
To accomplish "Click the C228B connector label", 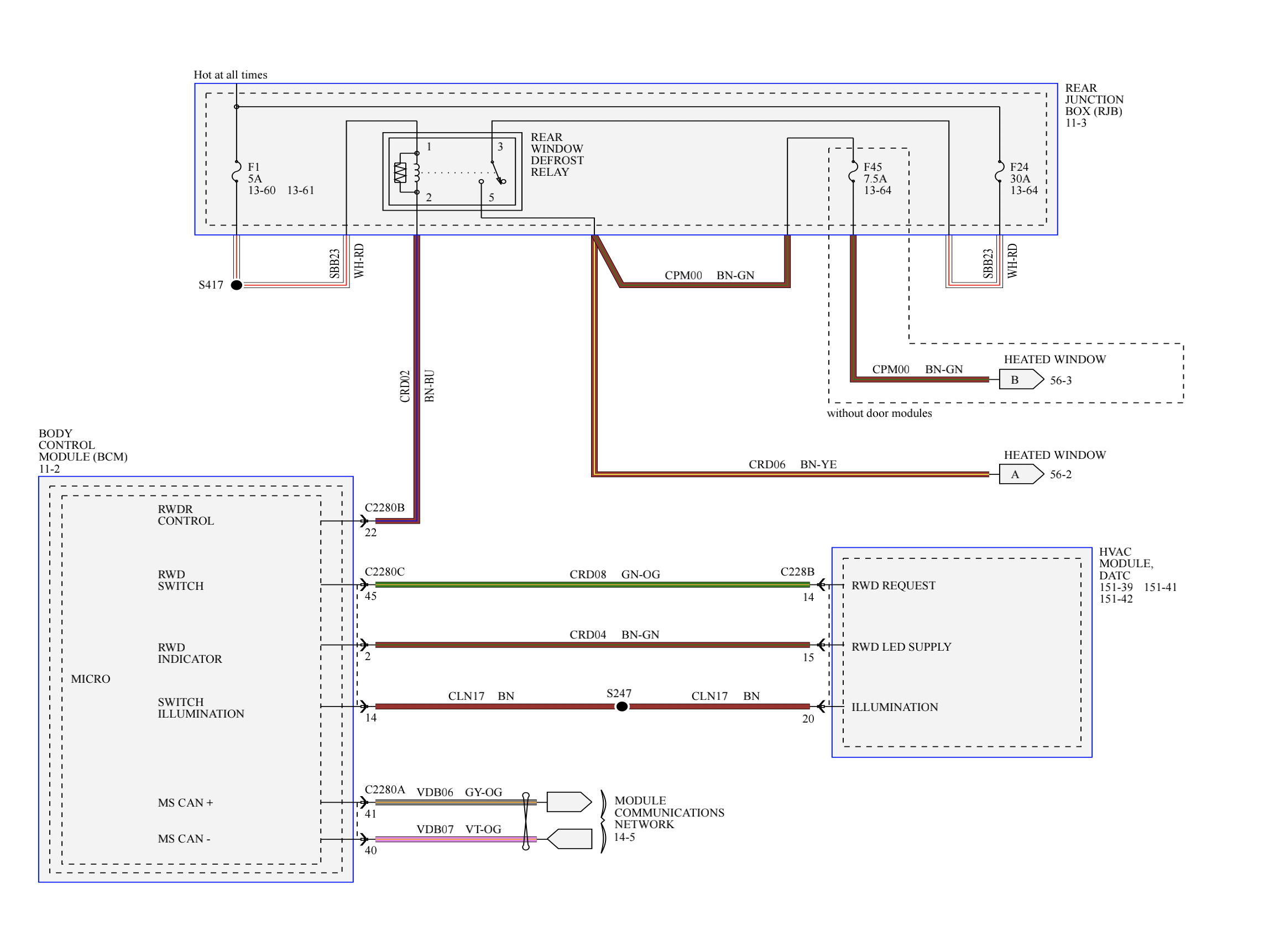I will pos(797,572).
